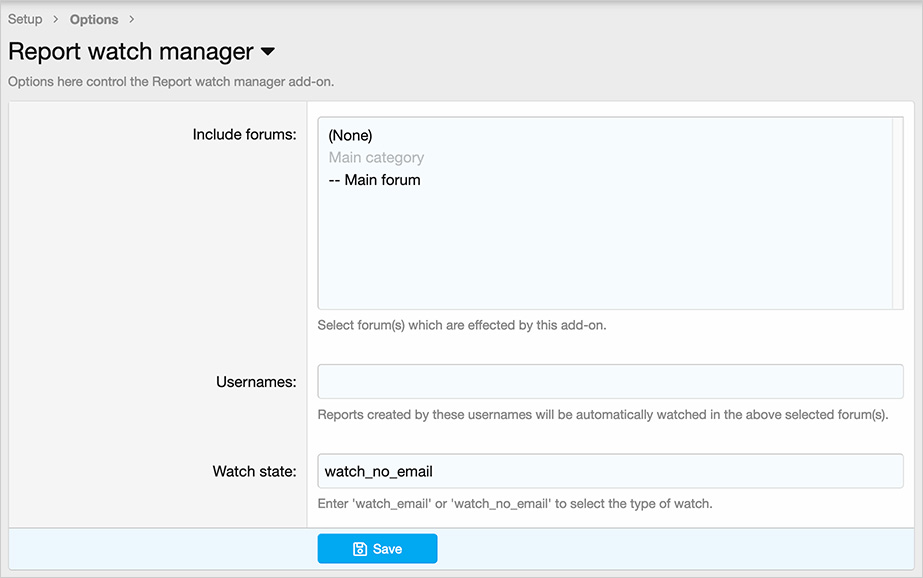The image size is (923, 578).
Task: Click the chevron after Options breadcrumb
Action: [131, 20]
